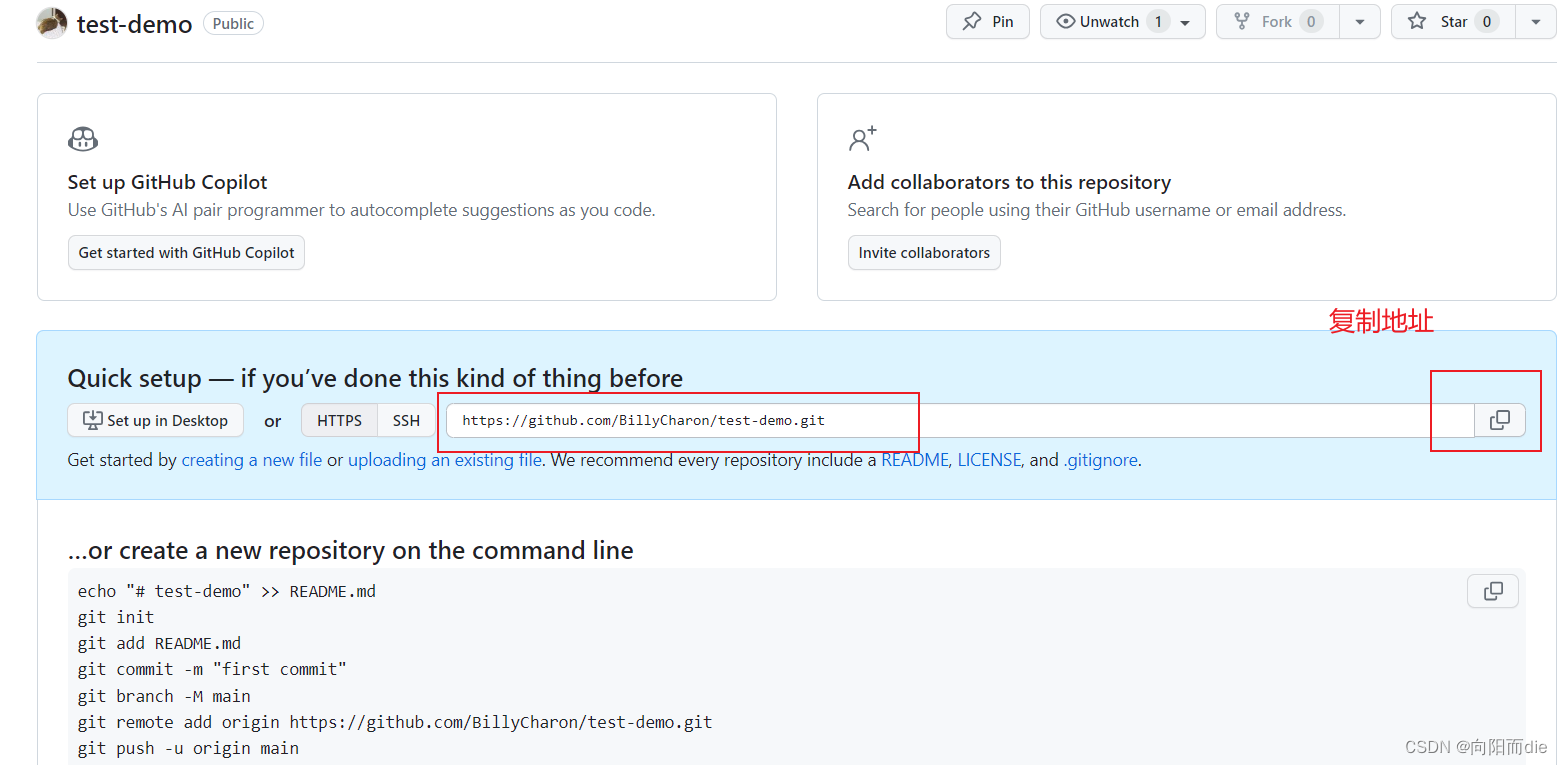
Task: Click the git push -u origin main line
Action: pyautogui.click(x=188, y=748)
